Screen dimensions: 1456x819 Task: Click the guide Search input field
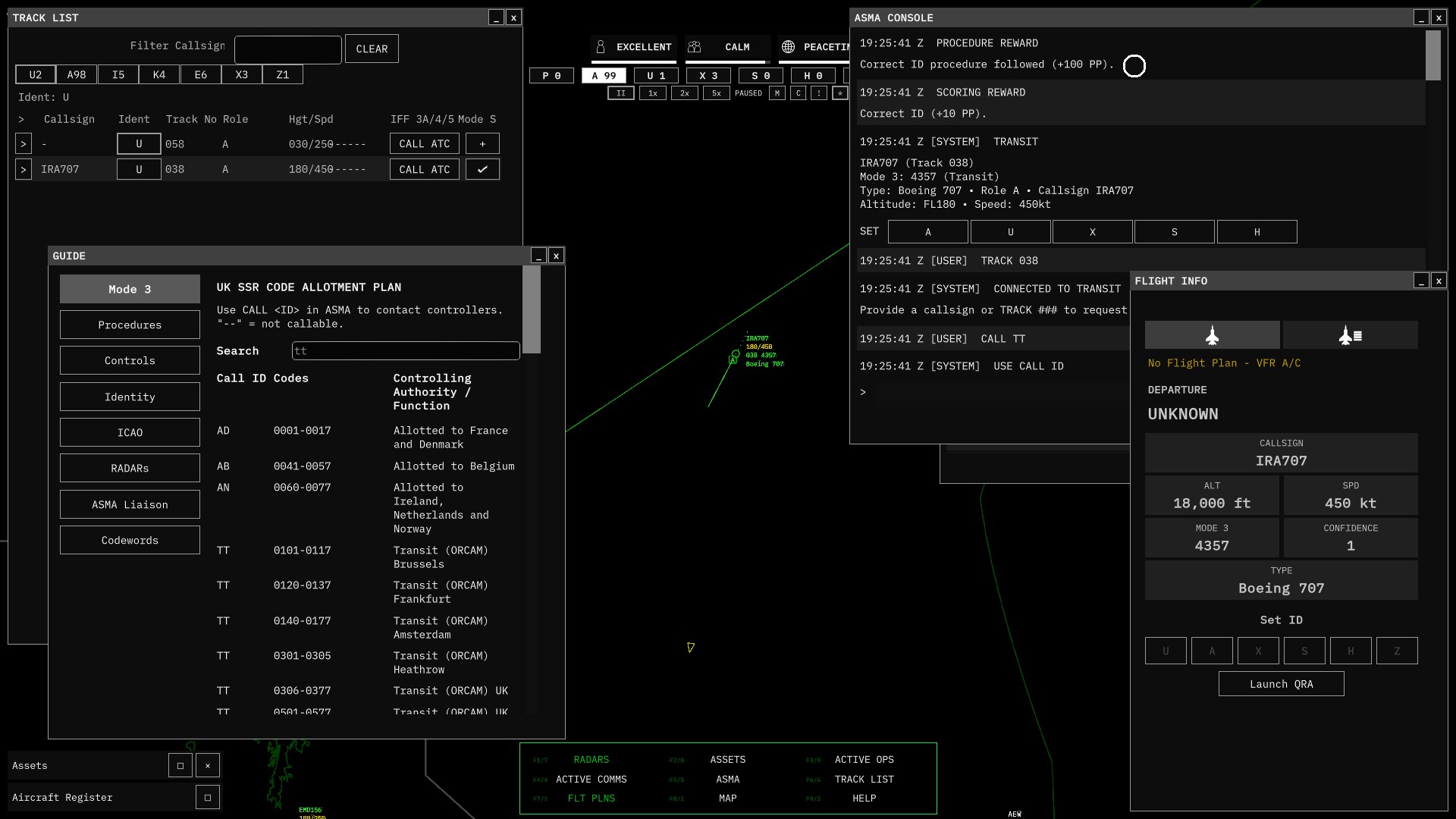[406, 350]
